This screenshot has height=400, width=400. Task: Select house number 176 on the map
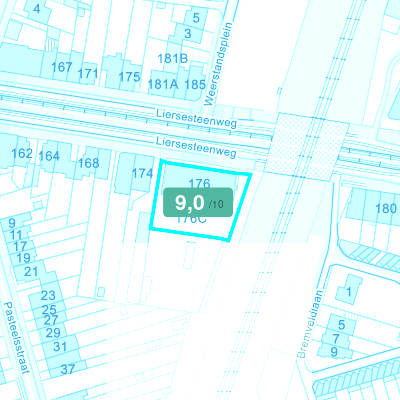pyautogui.click(x=199, y=183)
